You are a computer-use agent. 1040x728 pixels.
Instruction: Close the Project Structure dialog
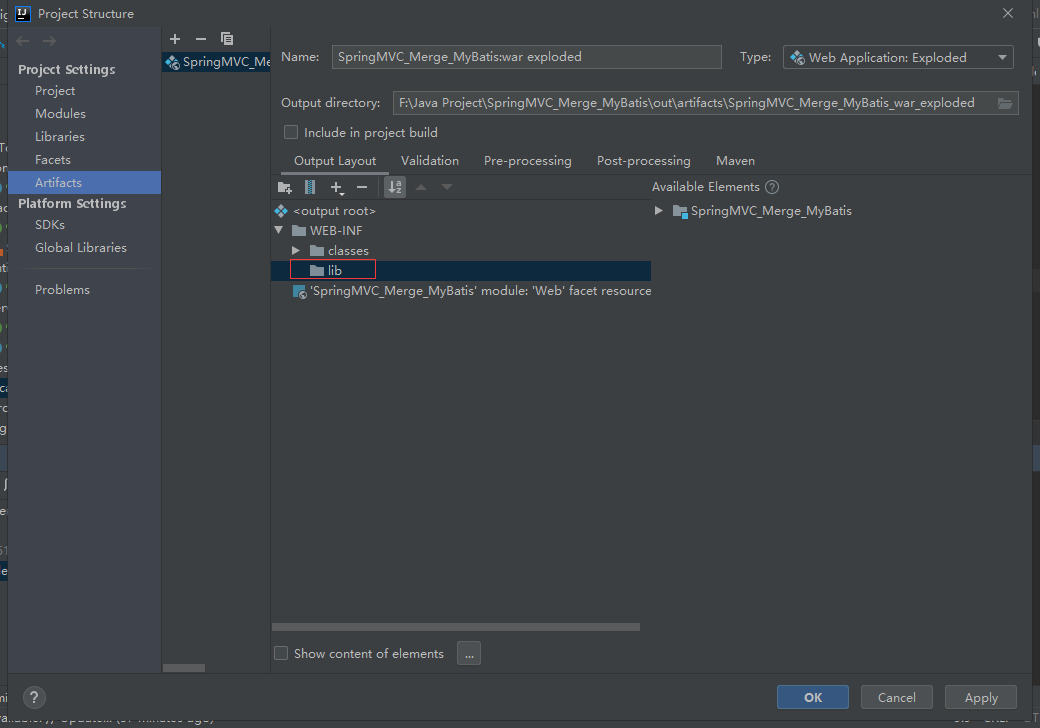tap(1008, 13)
